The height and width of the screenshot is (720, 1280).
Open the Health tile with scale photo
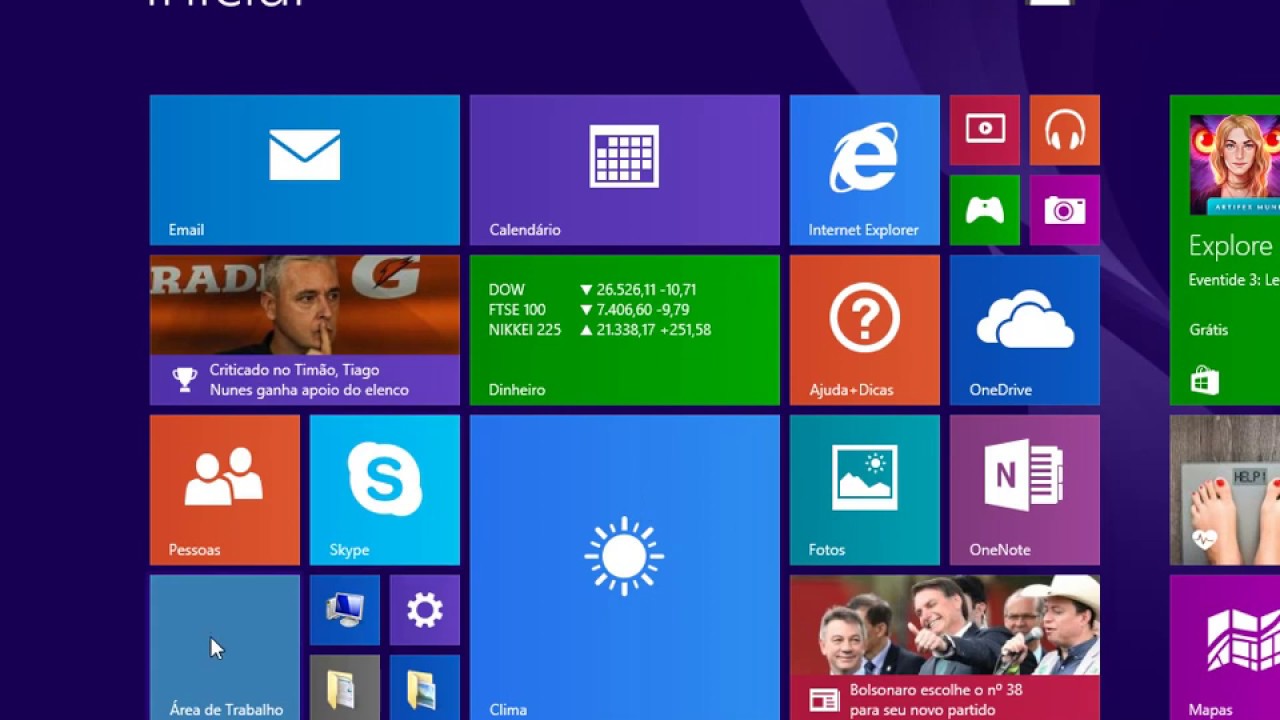click(x=1225, y=490)
